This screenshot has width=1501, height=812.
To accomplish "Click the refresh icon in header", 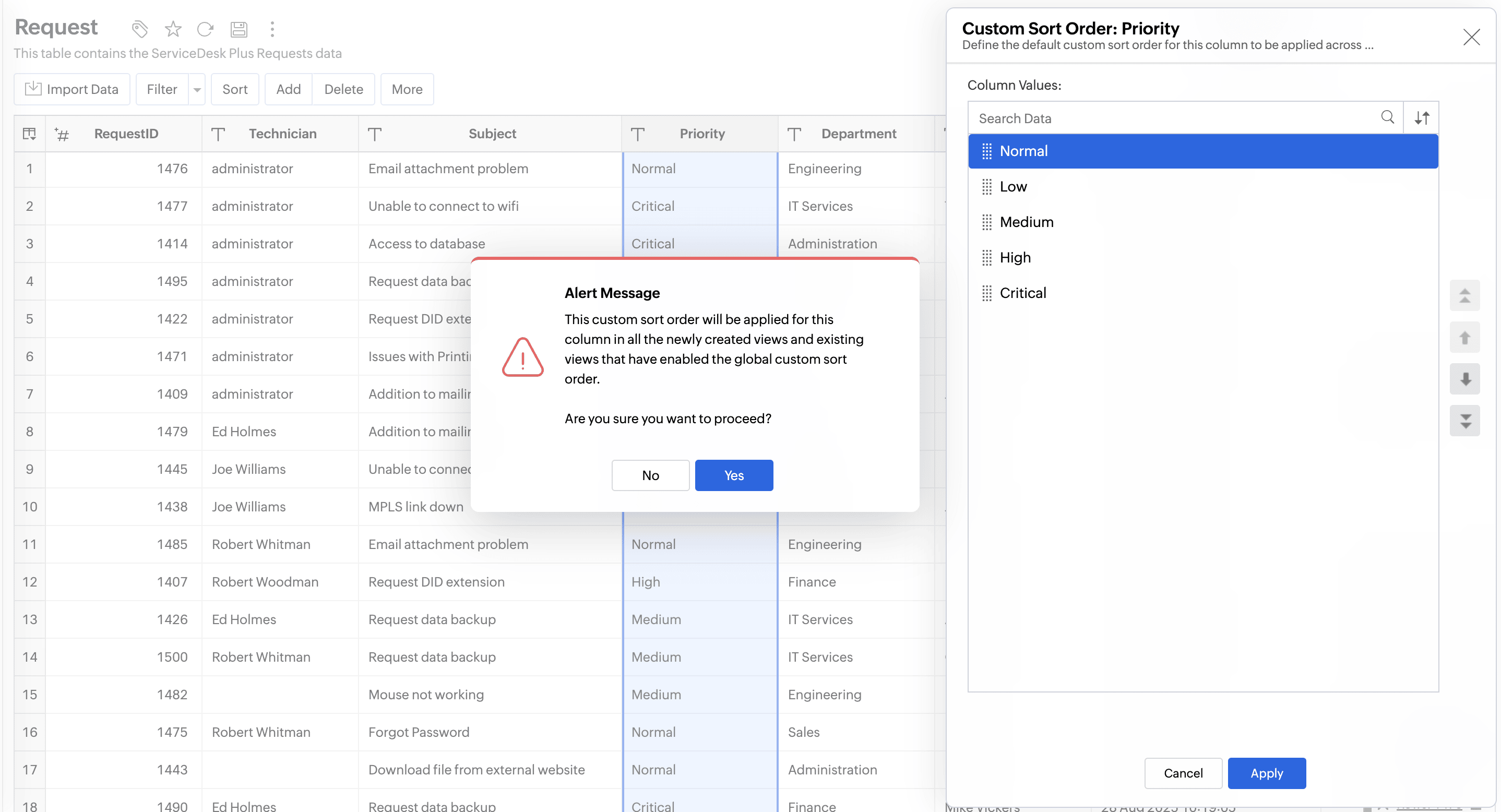I will (x=205, y=29).
